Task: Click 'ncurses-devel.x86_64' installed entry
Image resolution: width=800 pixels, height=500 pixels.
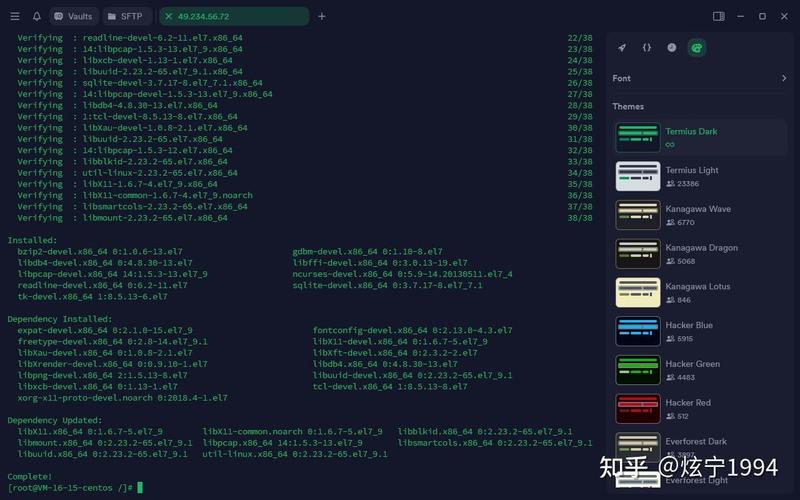Action: pyautogui.click(x=403, y=274)
